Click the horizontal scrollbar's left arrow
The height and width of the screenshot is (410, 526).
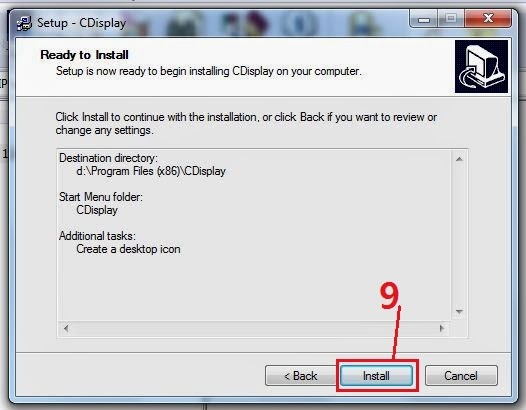pyautogui.click(x=66, y=328)
